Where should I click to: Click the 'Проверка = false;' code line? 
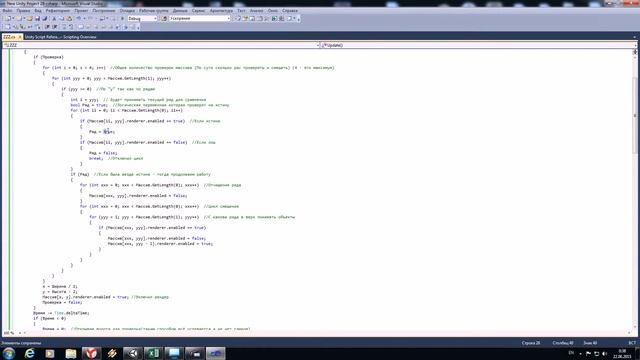[62, 302]
